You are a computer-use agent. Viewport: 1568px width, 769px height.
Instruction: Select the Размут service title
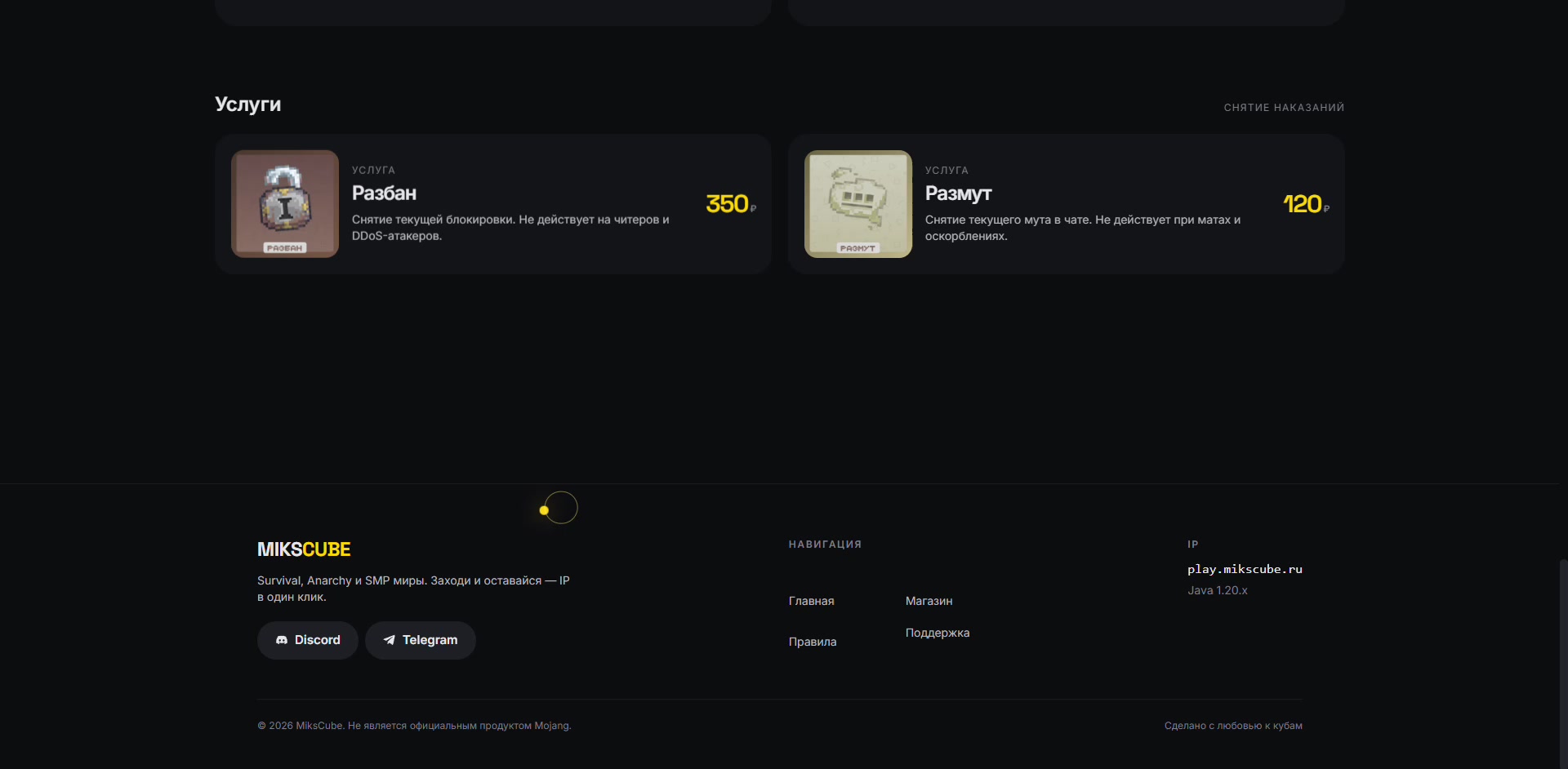[x=958, y=193]
